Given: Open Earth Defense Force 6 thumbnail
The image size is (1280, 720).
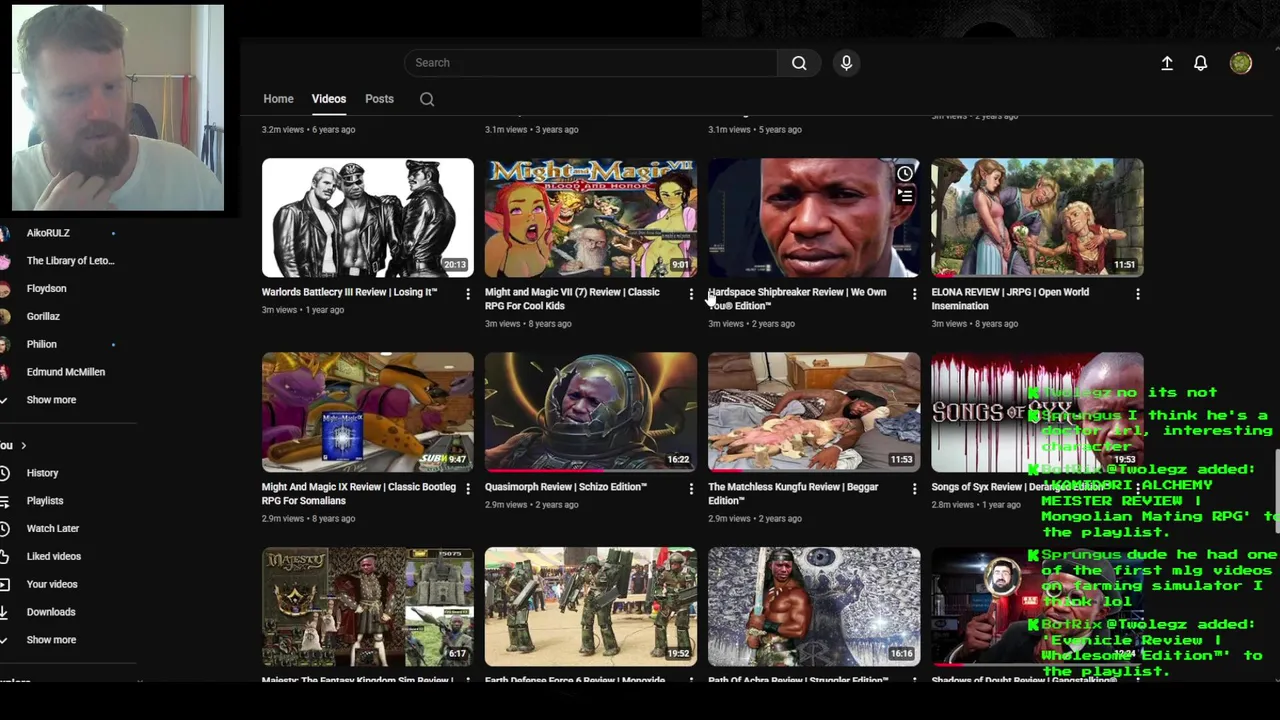Looking at the screenshot, I should pos(590,606).
